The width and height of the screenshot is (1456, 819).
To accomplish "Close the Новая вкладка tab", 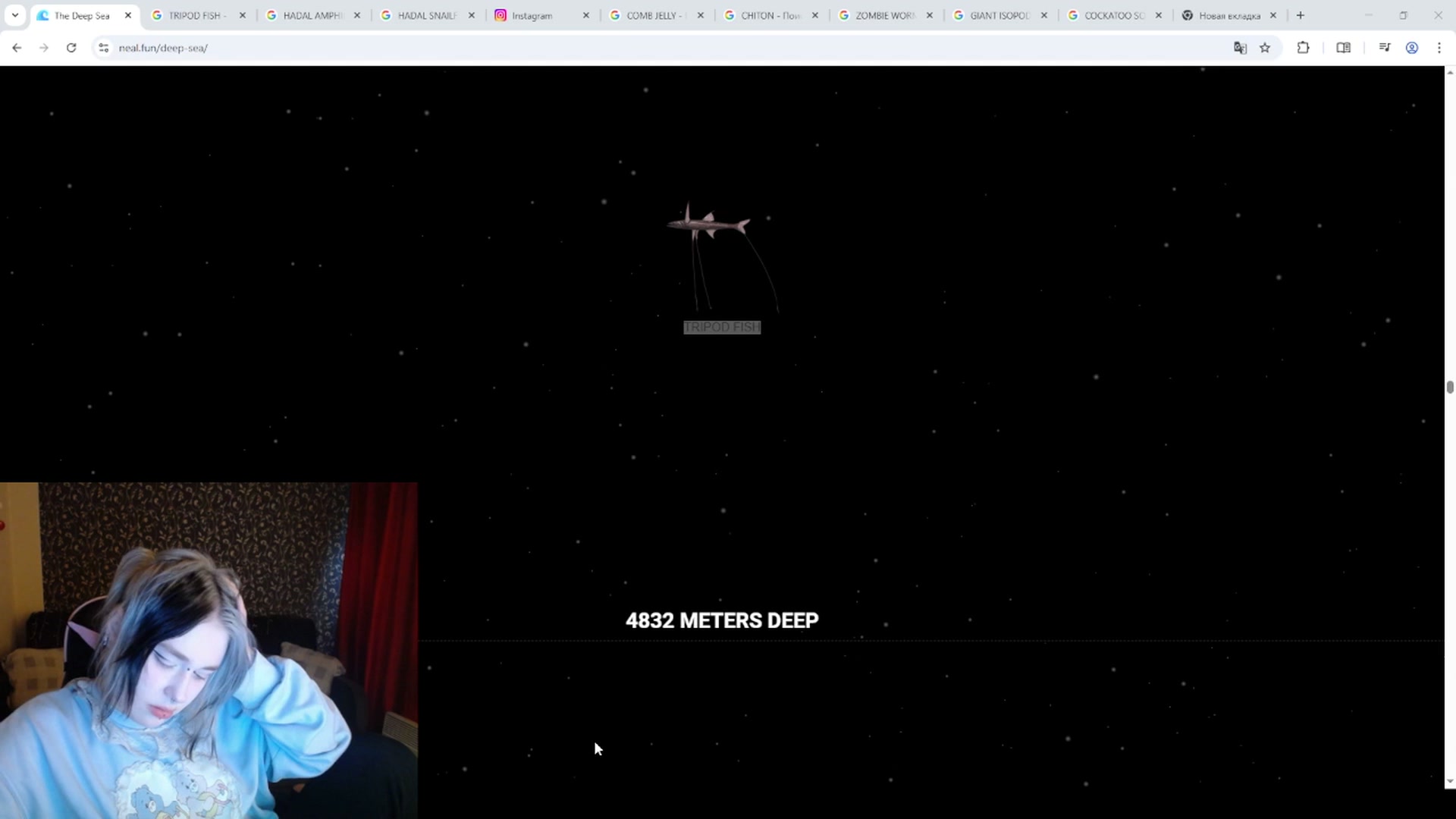I will (x=1273, y=15).
